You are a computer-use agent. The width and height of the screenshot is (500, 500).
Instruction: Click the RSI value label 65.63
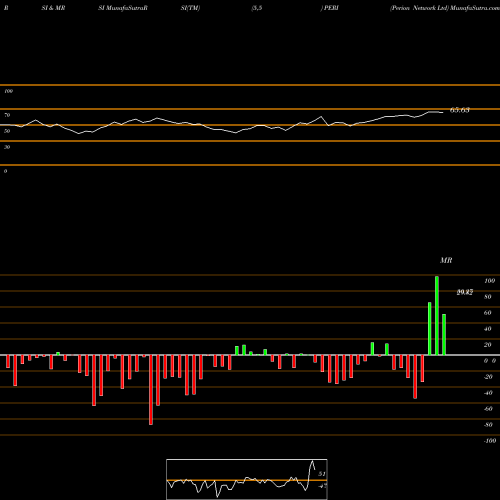coord(460,110)
